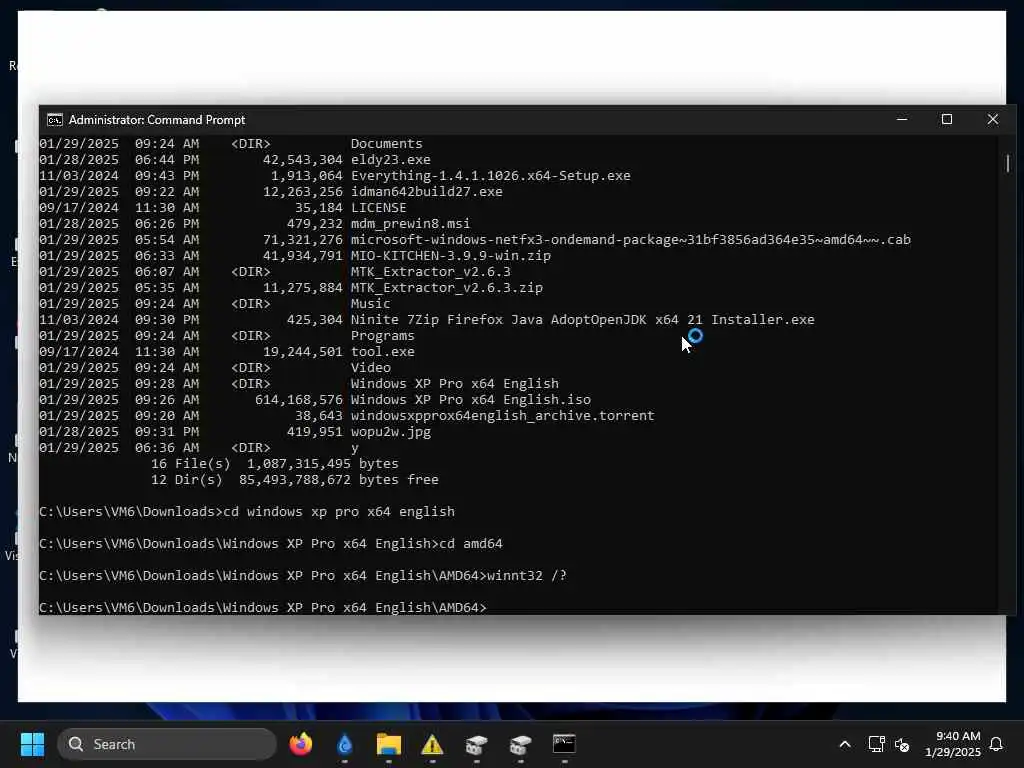Viewport: 1024px width, 768px height.
Task: Click the final AMD64 prompt line
Action: pyautogui.click(x=263, y=607)
